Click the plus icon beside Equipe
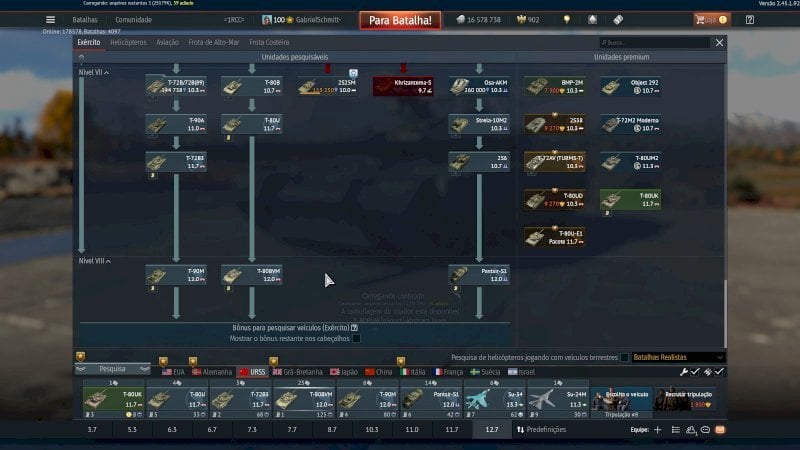The width and height of the screenshot is (800, 450). pyautogui.click(x=658, y=430)
